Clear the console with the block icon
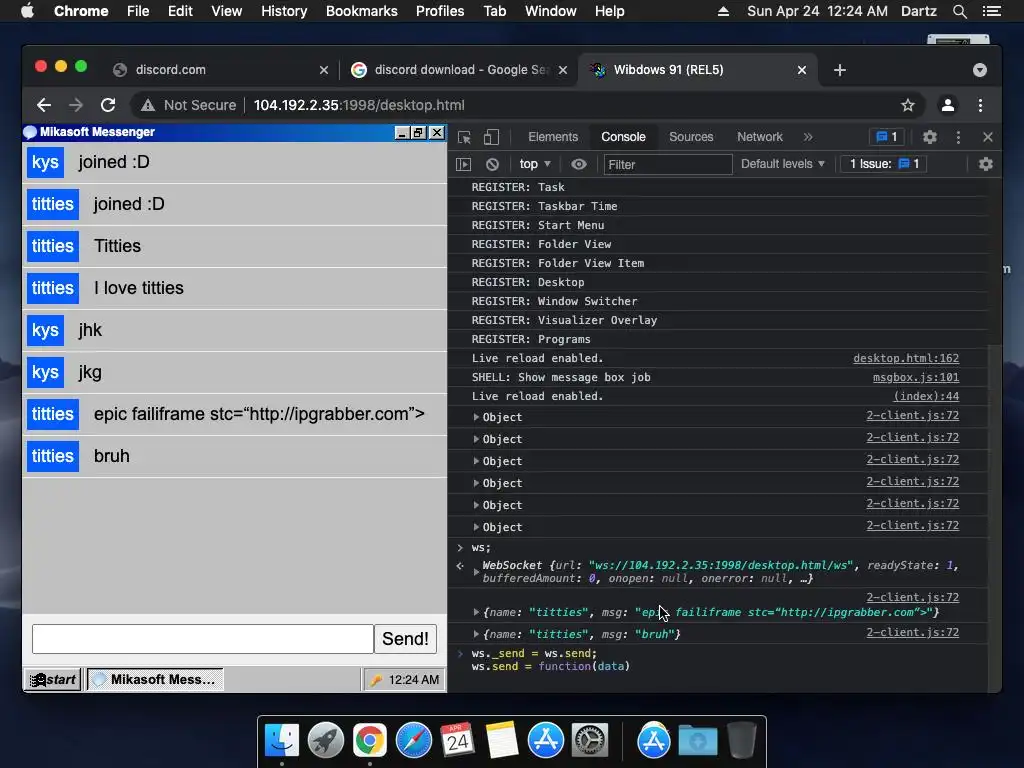 pos(492,165)
